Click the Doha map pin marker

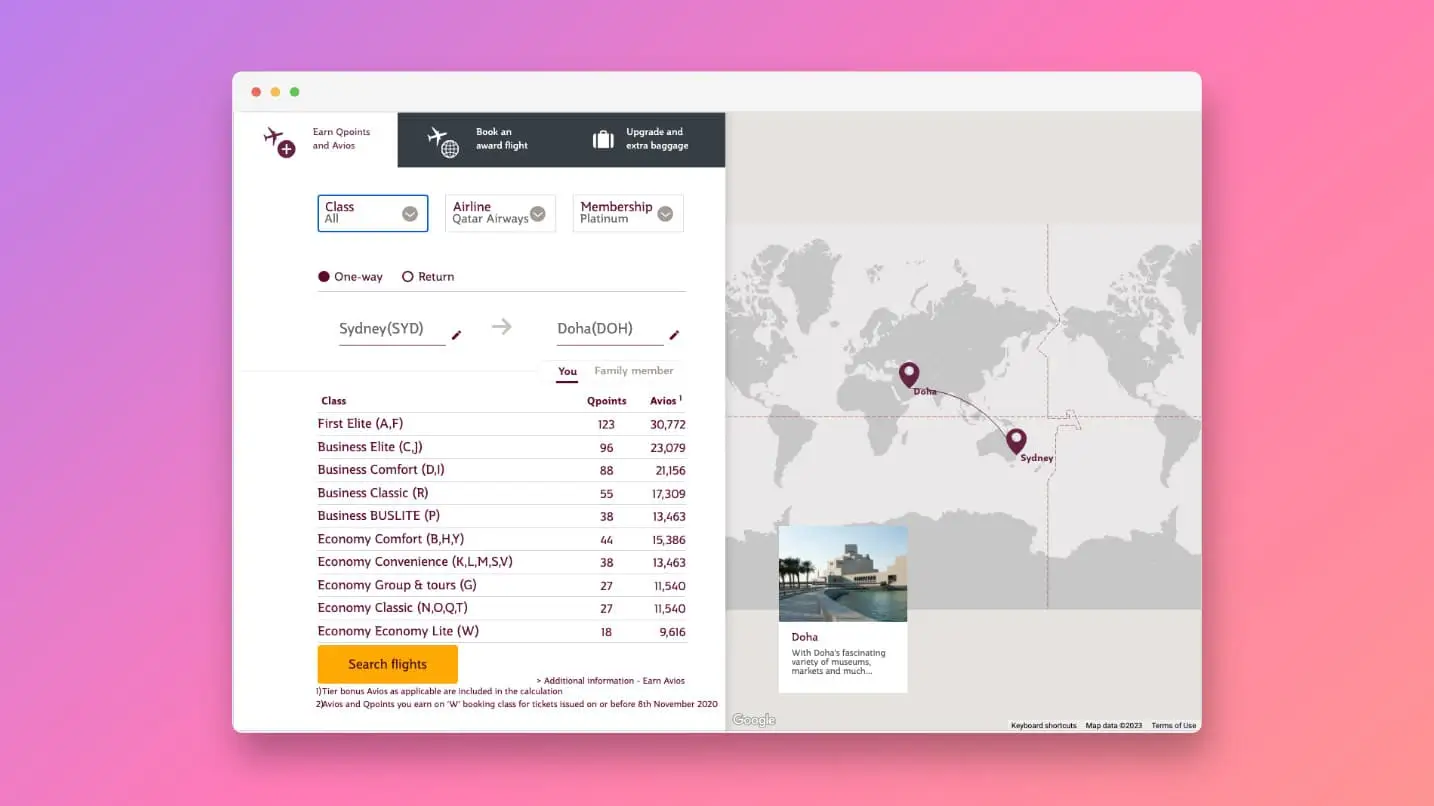(909, 375)
